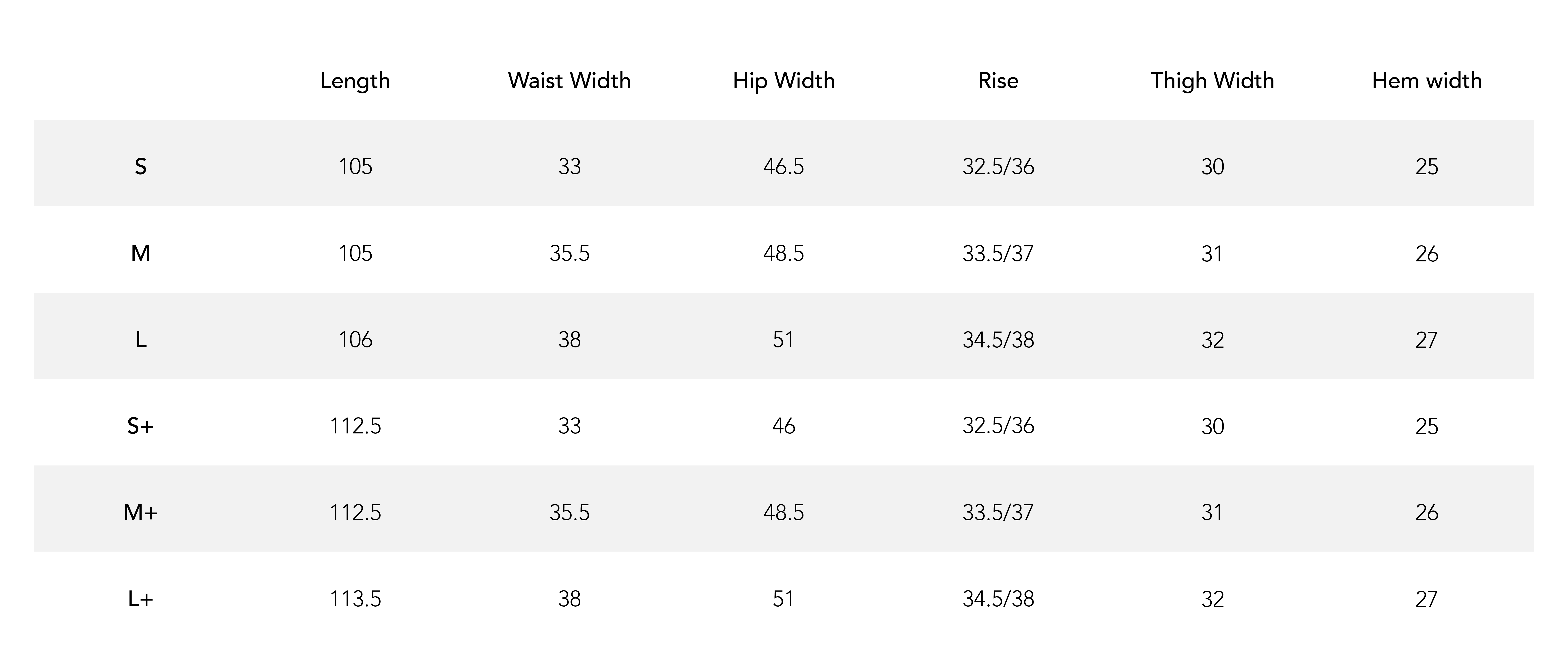Select the M+ size row label

coord(141,513)
